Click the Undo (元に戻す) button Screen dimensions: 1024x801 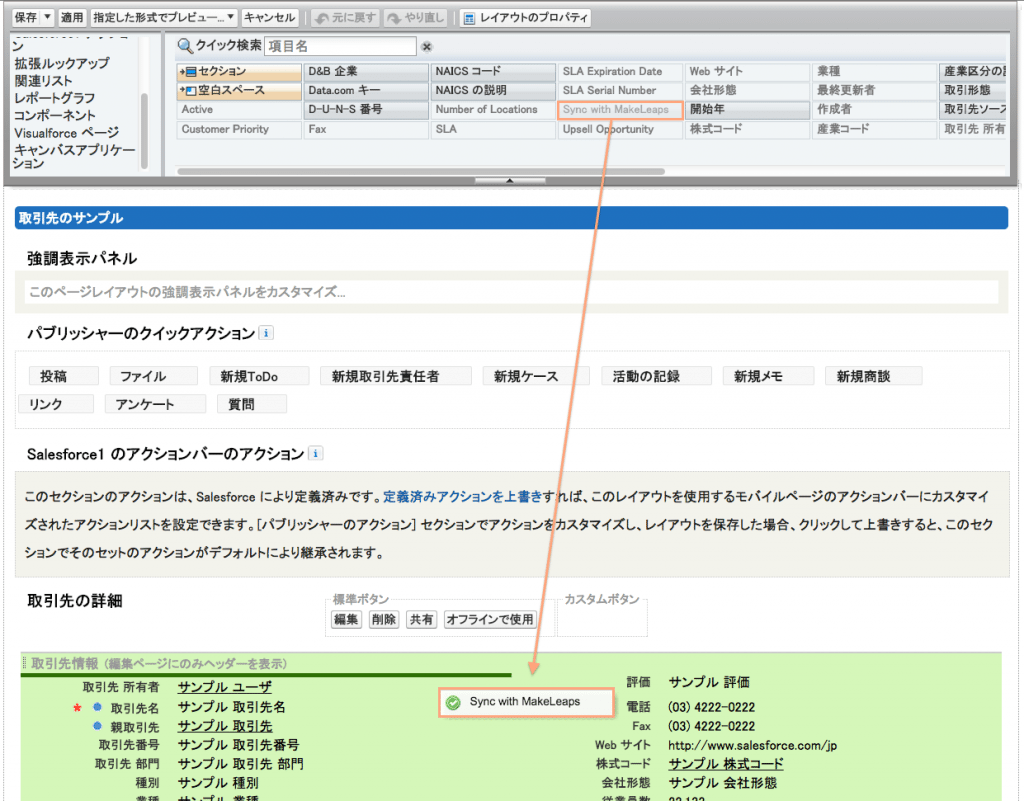[x=346, y=17]
